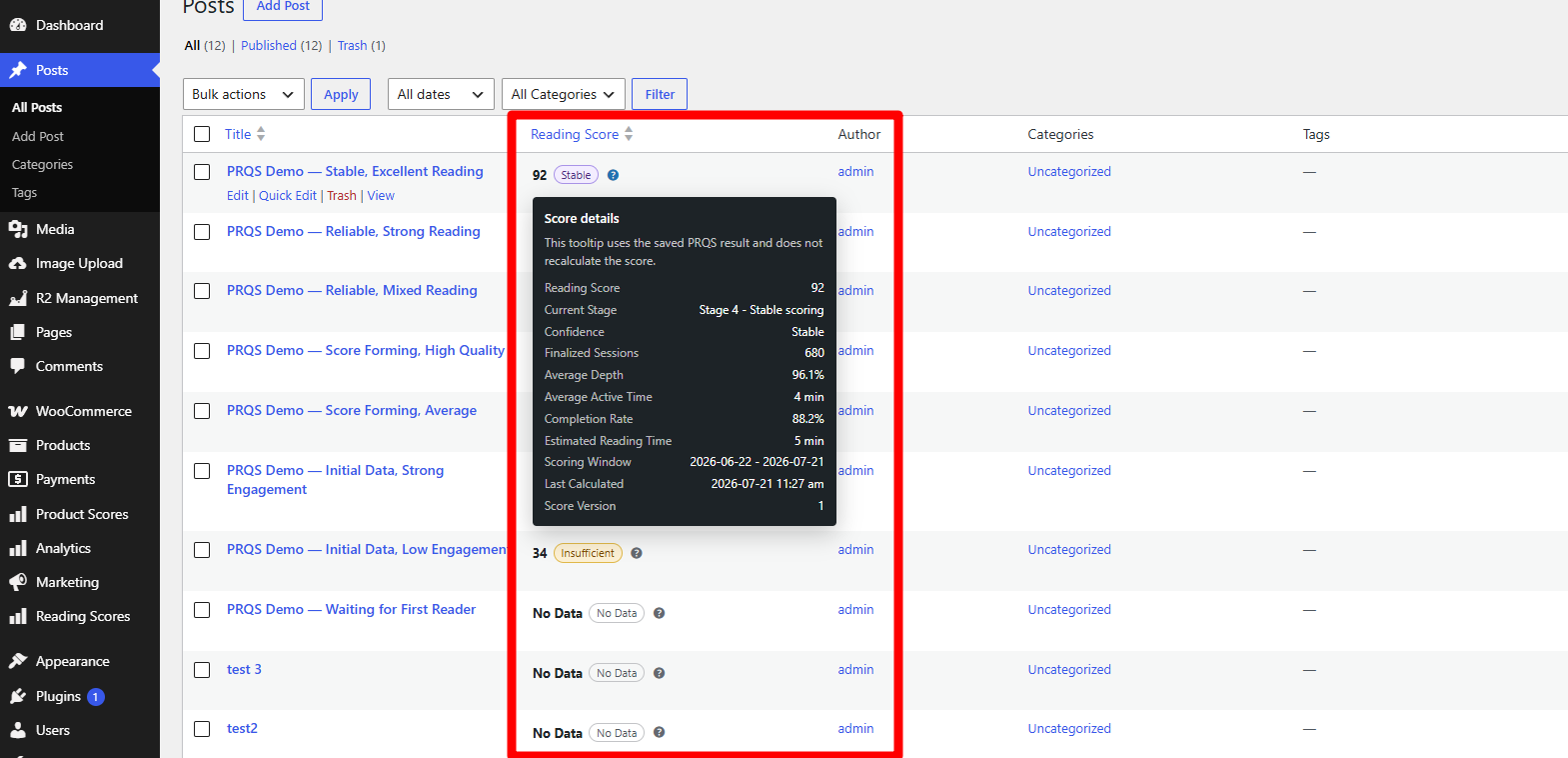Click help icon next to Stable badge
This screenshot has height=758, width=1568.
614,175
